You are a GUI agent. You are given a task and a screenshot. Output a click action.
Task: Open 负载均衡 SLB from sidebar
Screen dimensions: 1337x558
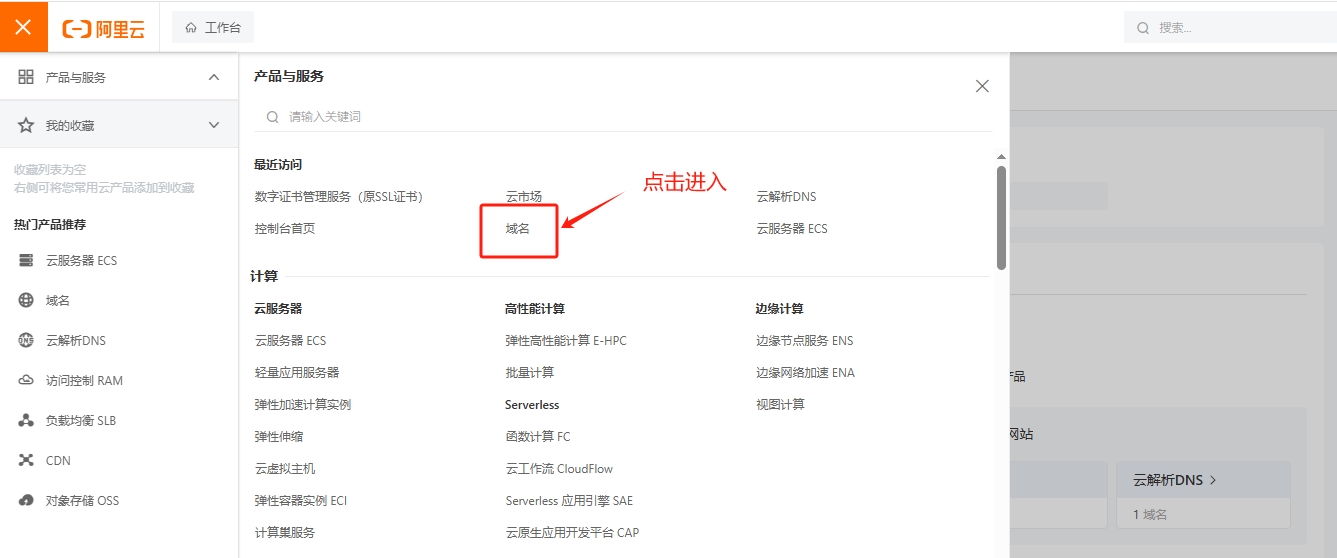(x=81, y=420)
